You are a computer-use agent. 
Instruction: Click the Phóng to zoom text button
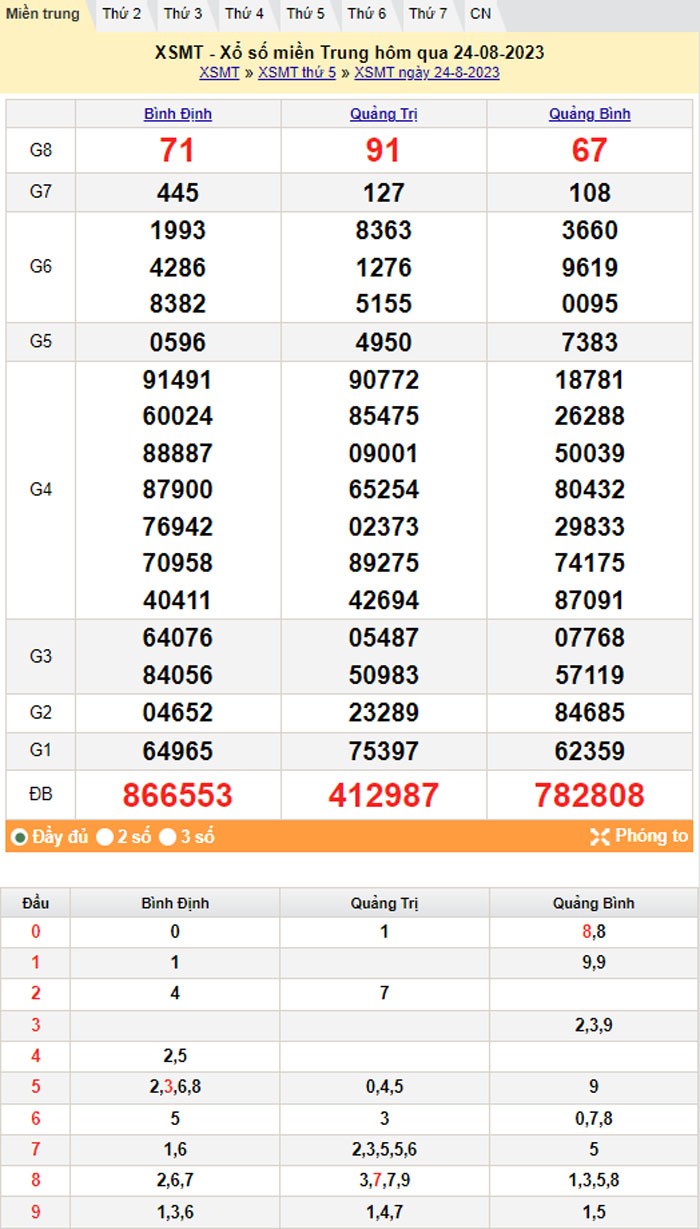[x=651, y=837]
